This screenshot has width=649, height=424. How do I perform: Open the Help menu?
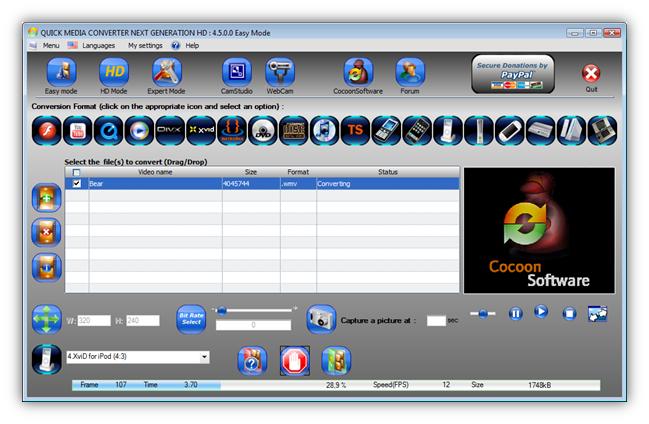click(191, 45)
